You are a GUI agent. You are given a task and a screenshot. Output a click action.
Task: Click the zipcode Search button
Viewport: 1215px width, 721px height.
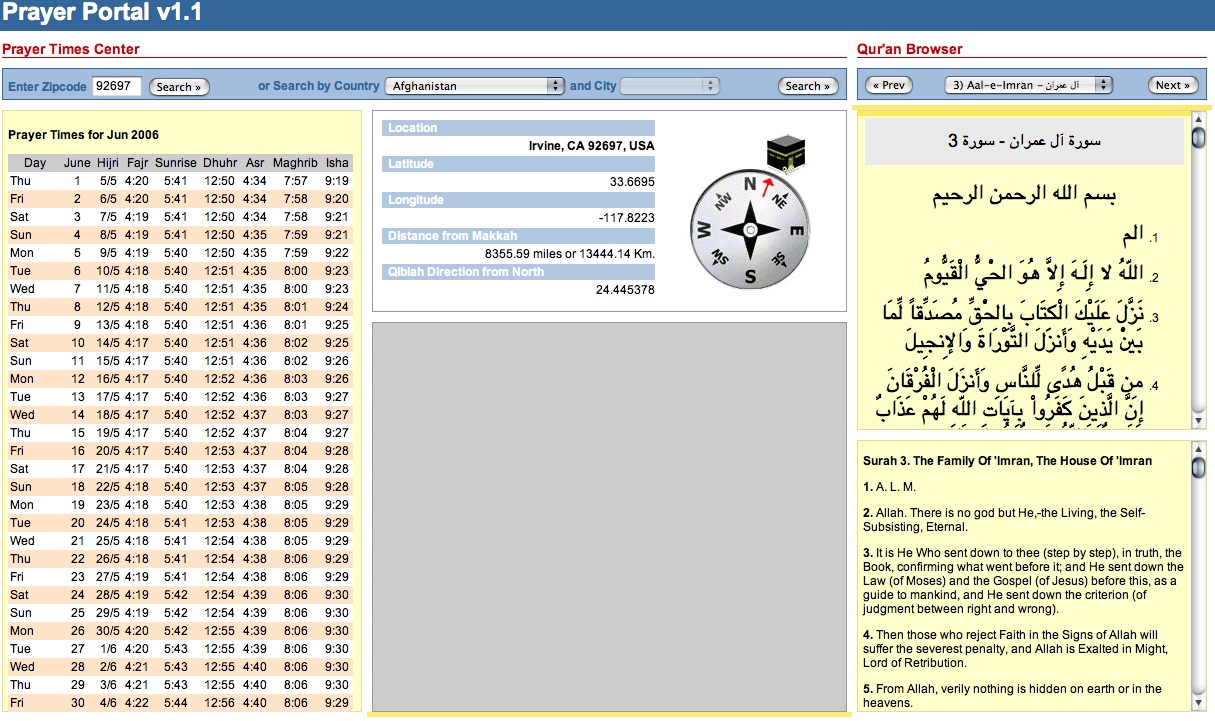pos(179,87)
